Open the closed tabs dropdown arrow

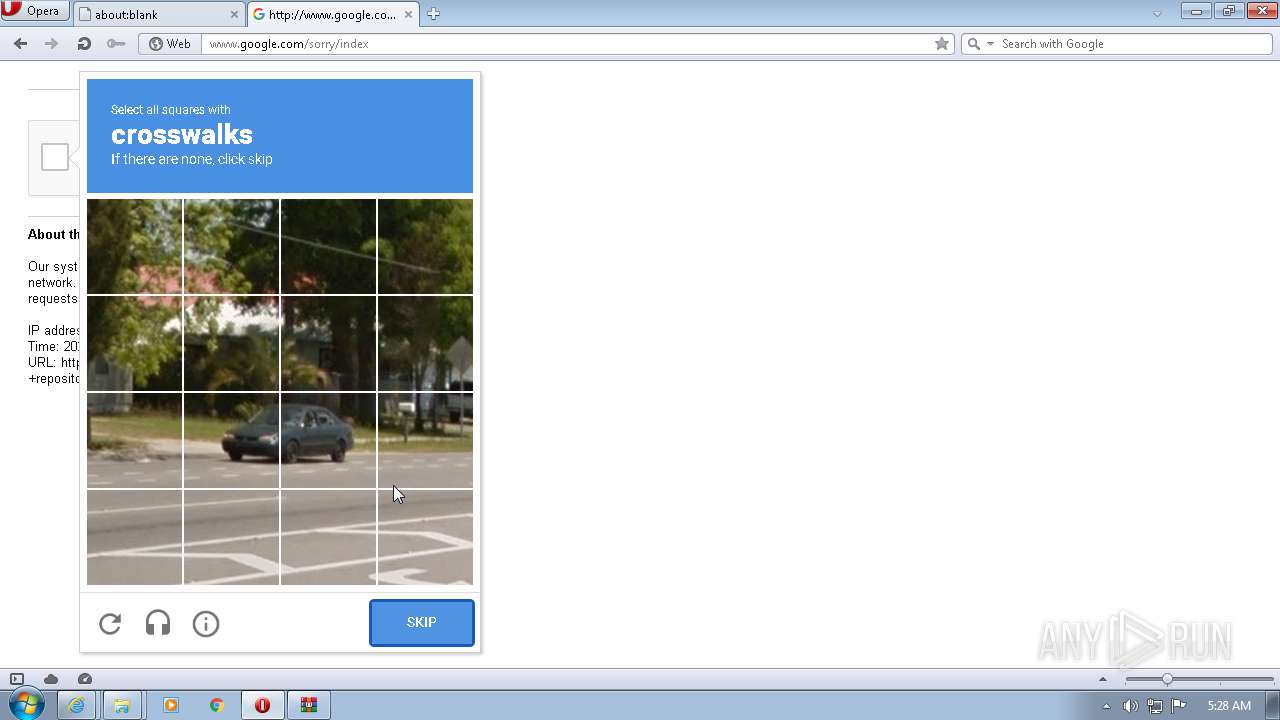1157,14
